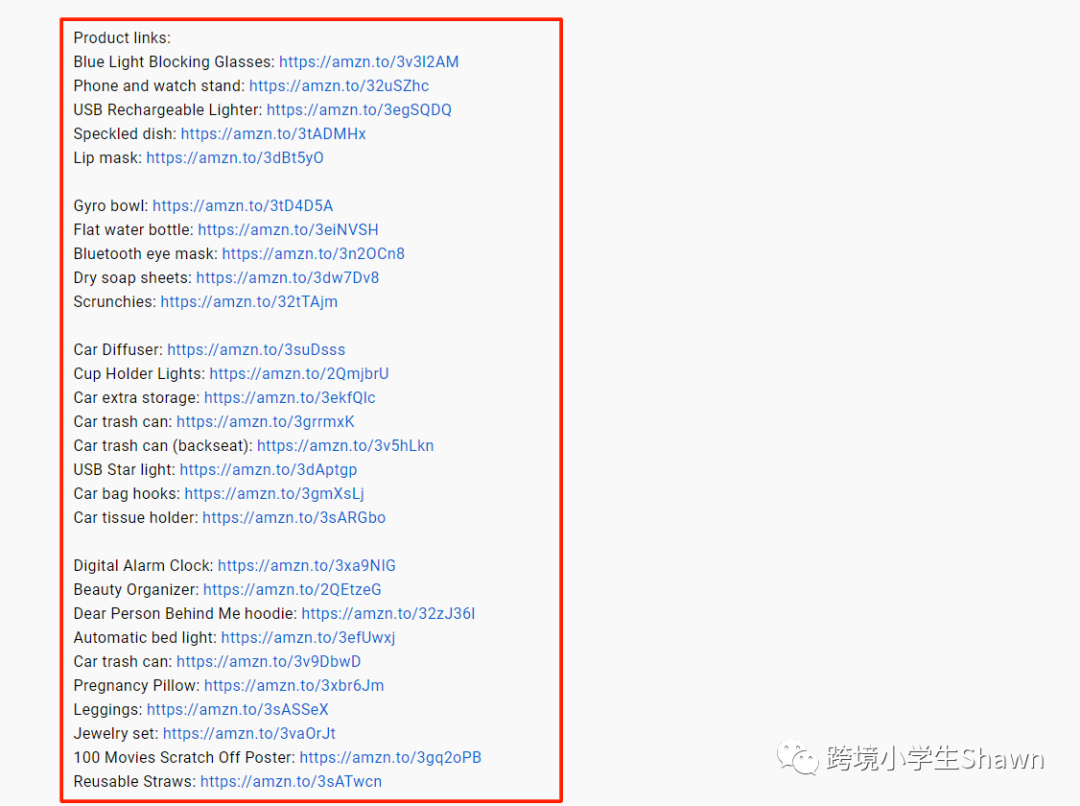Open the Leggings link
The image size is (1080, 806).
238,710
